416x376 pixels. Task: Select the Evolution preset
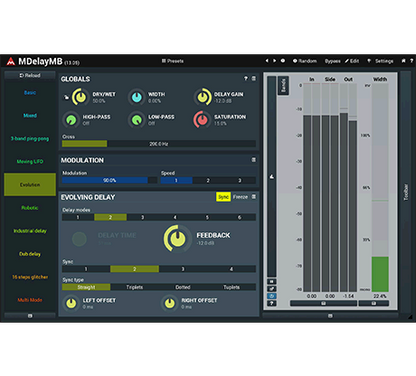(30, 184)
